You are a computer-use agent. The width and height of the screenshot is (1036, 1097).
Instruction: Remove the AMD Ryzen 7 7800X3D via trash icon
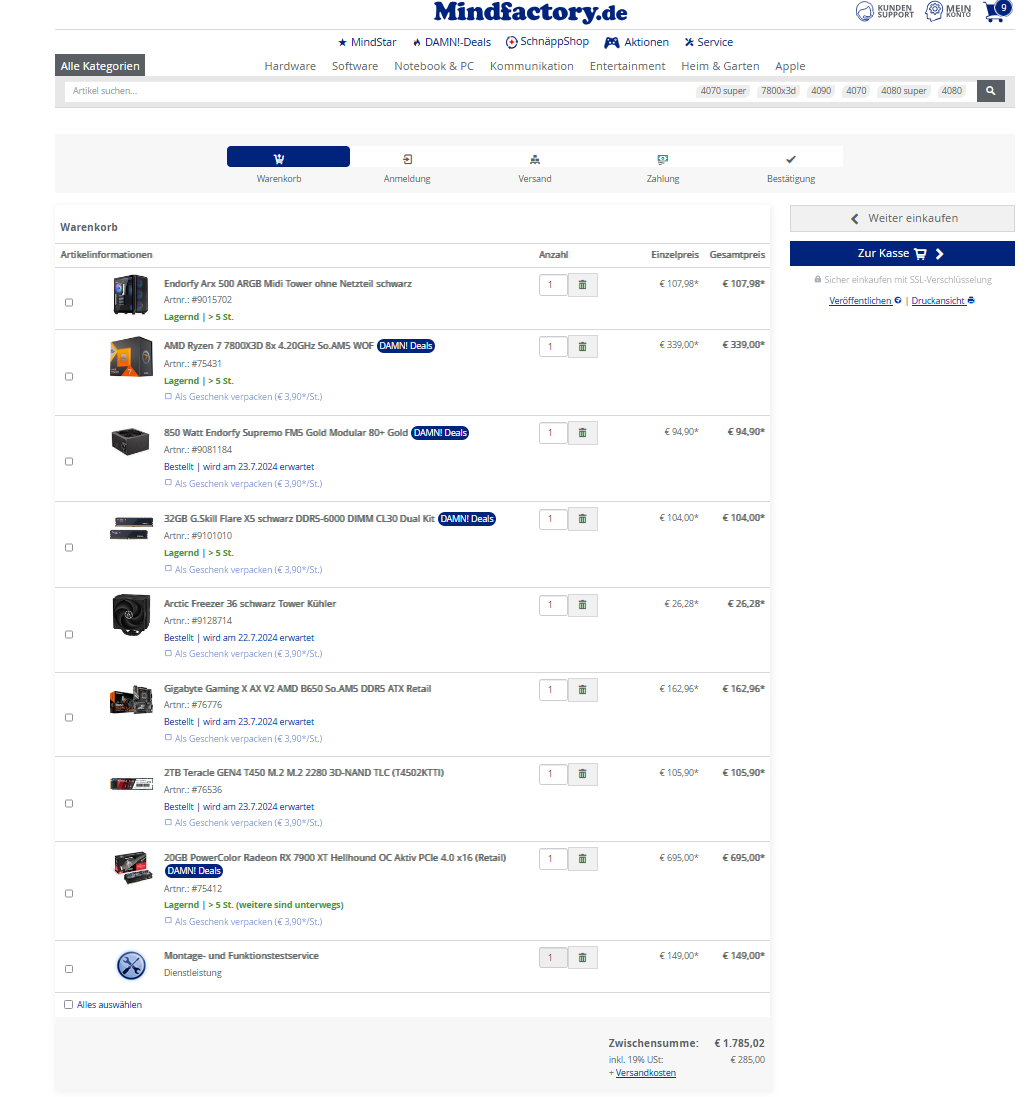[x=582, y=346]
